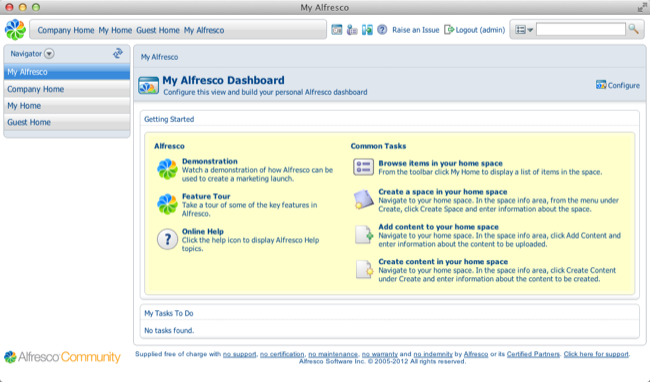Click the My Alfresco toolbar link
Image resolution: width=650 pixels, height=382 pixels.
coord(204,30)
